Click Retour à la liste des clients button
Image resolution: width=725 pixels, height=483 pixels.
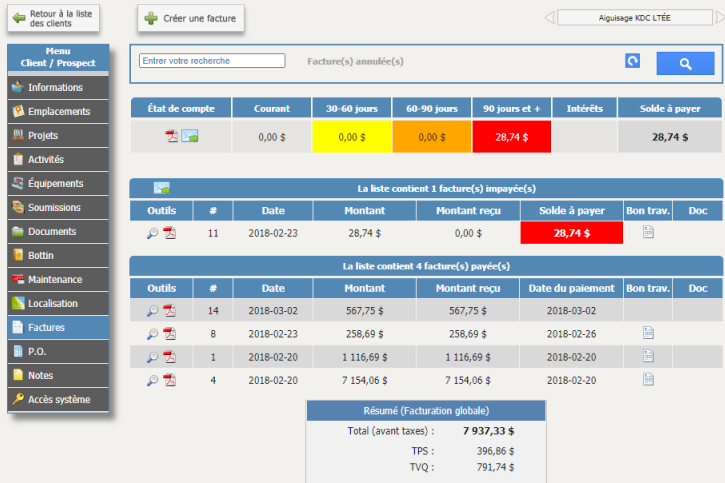tap(53, 18)
